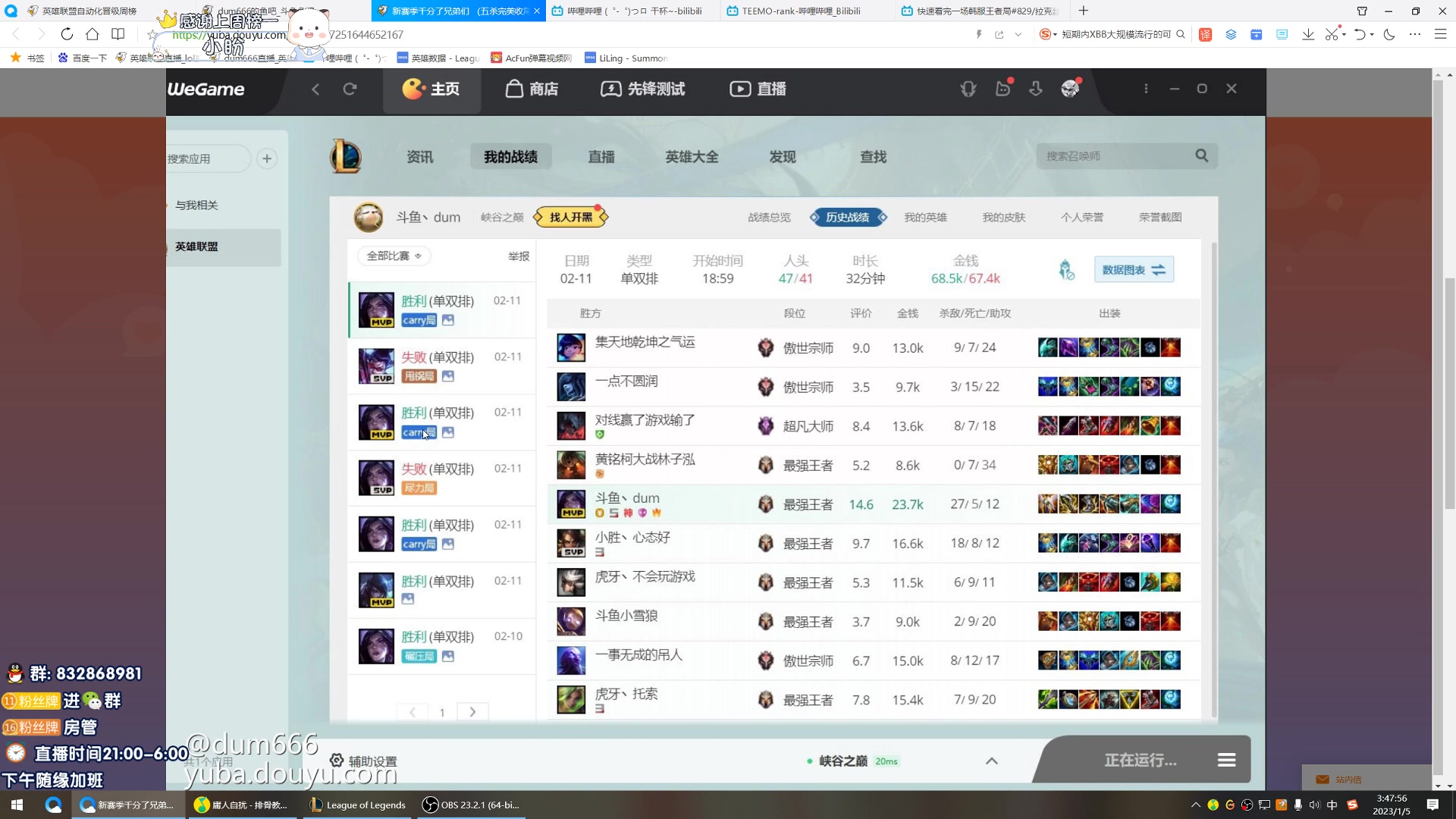Toggle the 数据图表 view switch
This screenshot has height=819, width=1456.
coord(1134,270)
